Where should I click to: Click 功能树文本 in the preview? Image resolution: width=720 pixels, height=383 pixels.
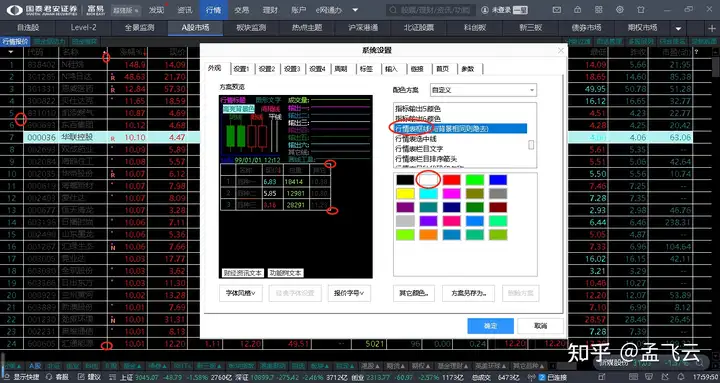point(286,273)
